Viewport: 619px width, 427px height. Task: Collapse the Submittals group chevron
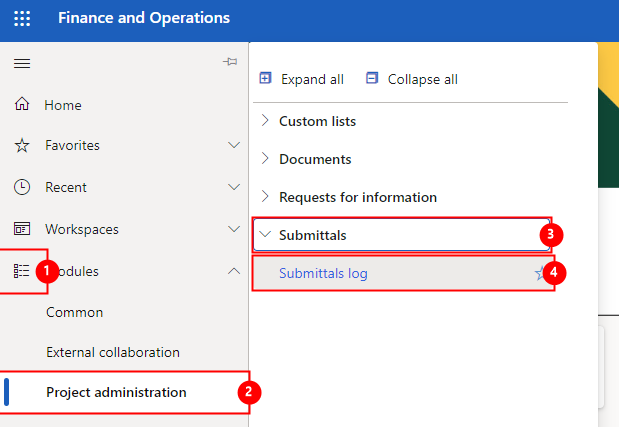[265, 234]
